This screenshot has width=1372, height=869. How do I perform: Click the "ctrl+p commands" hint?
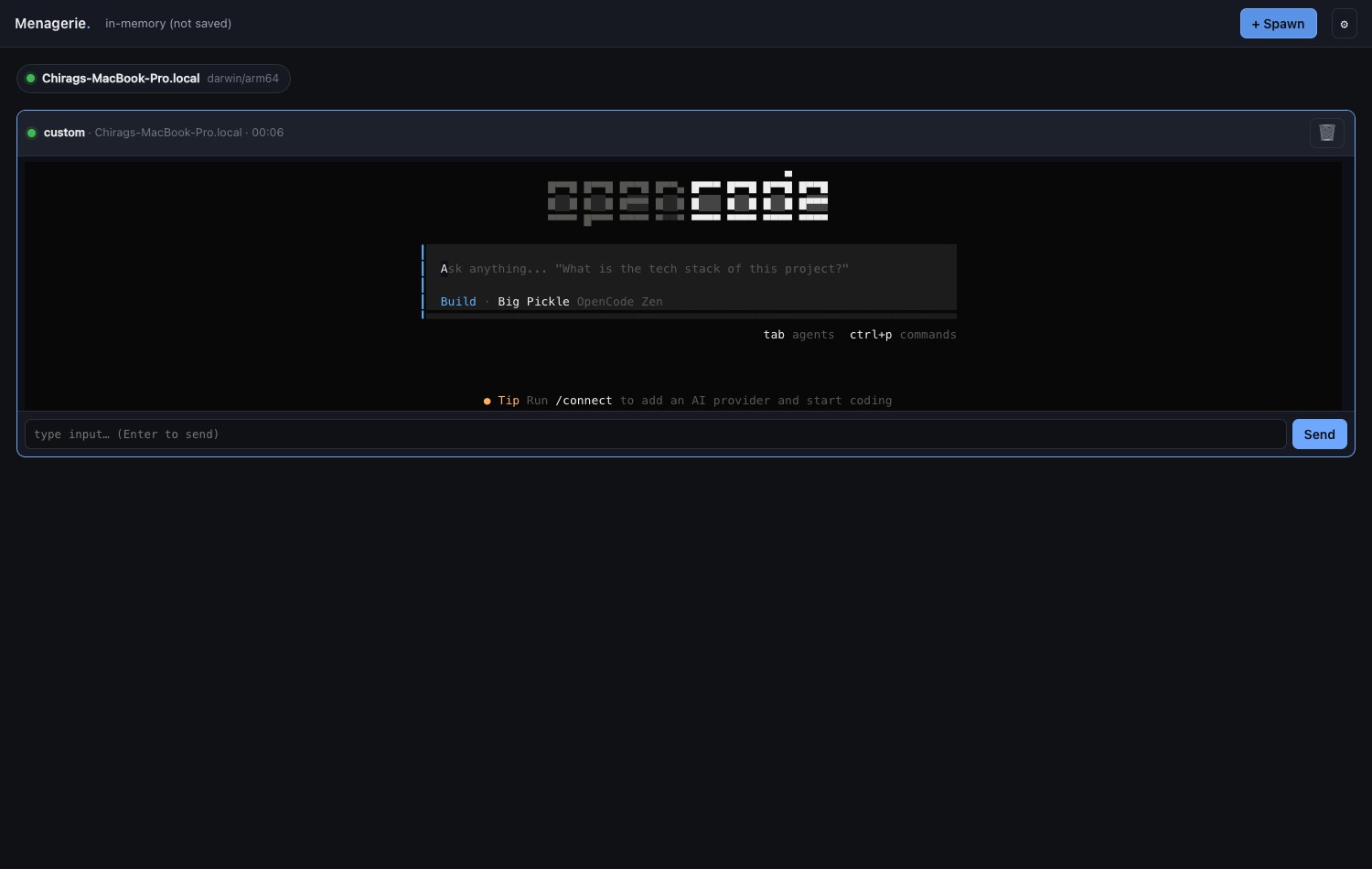903,335
